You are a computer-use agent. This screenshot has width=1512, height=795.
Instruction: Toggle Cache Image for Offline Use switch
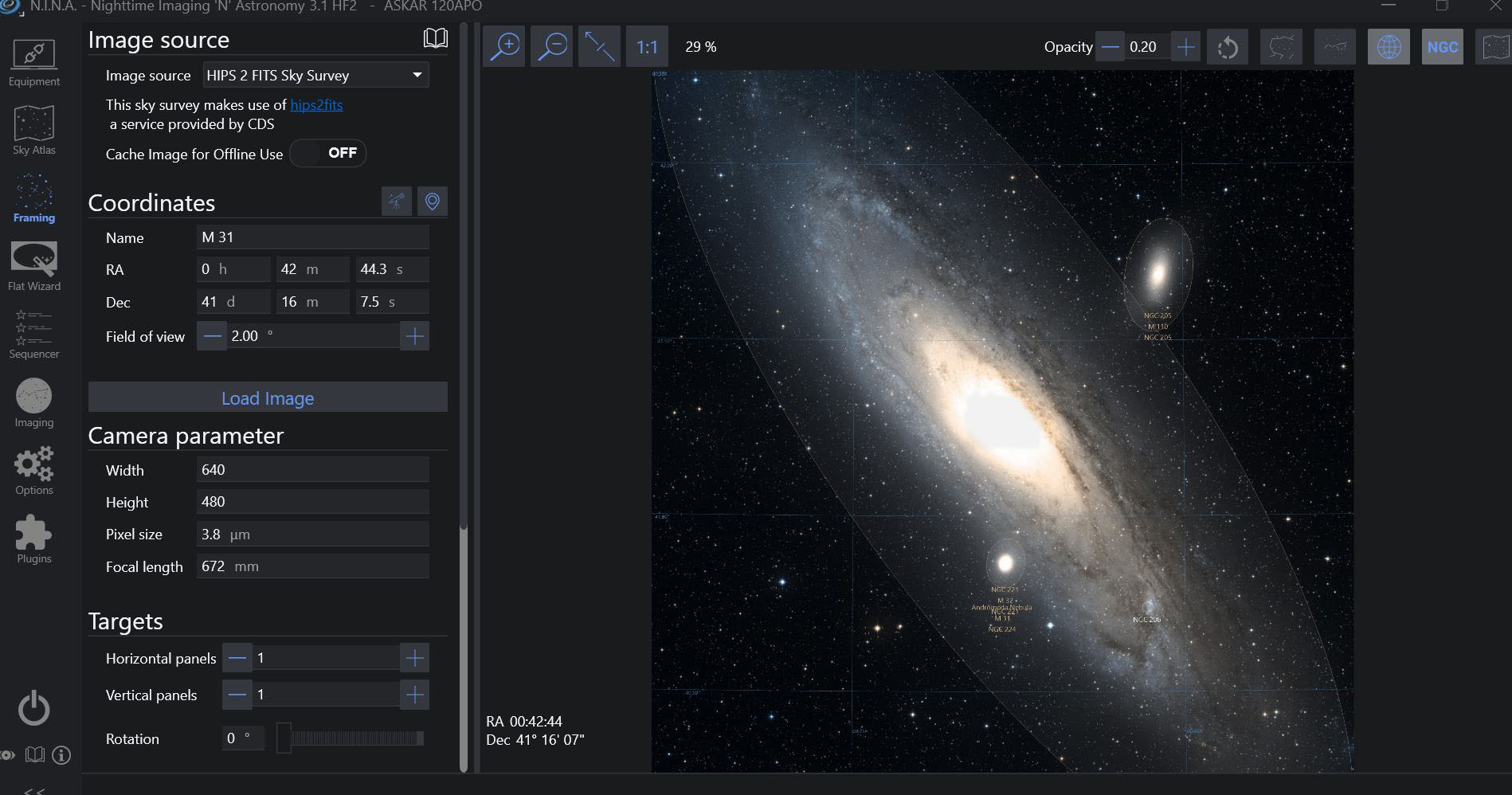[x=328, y=153]
